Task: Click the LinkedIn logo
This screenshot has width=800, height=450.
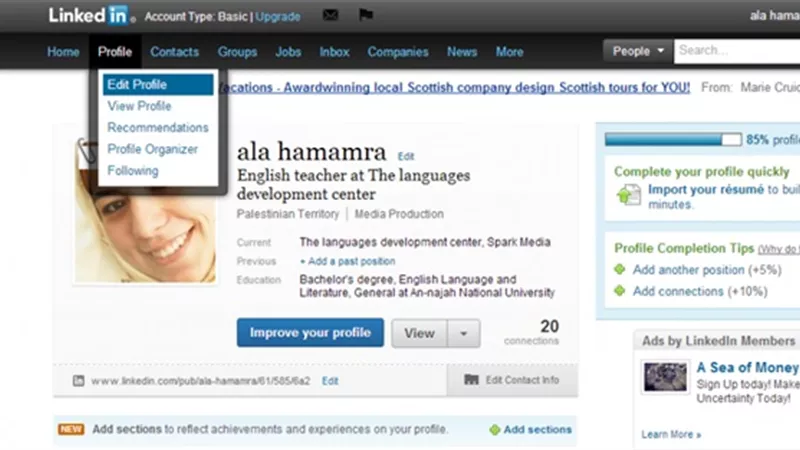Action: pyautogui.click(x=92, y=15)
